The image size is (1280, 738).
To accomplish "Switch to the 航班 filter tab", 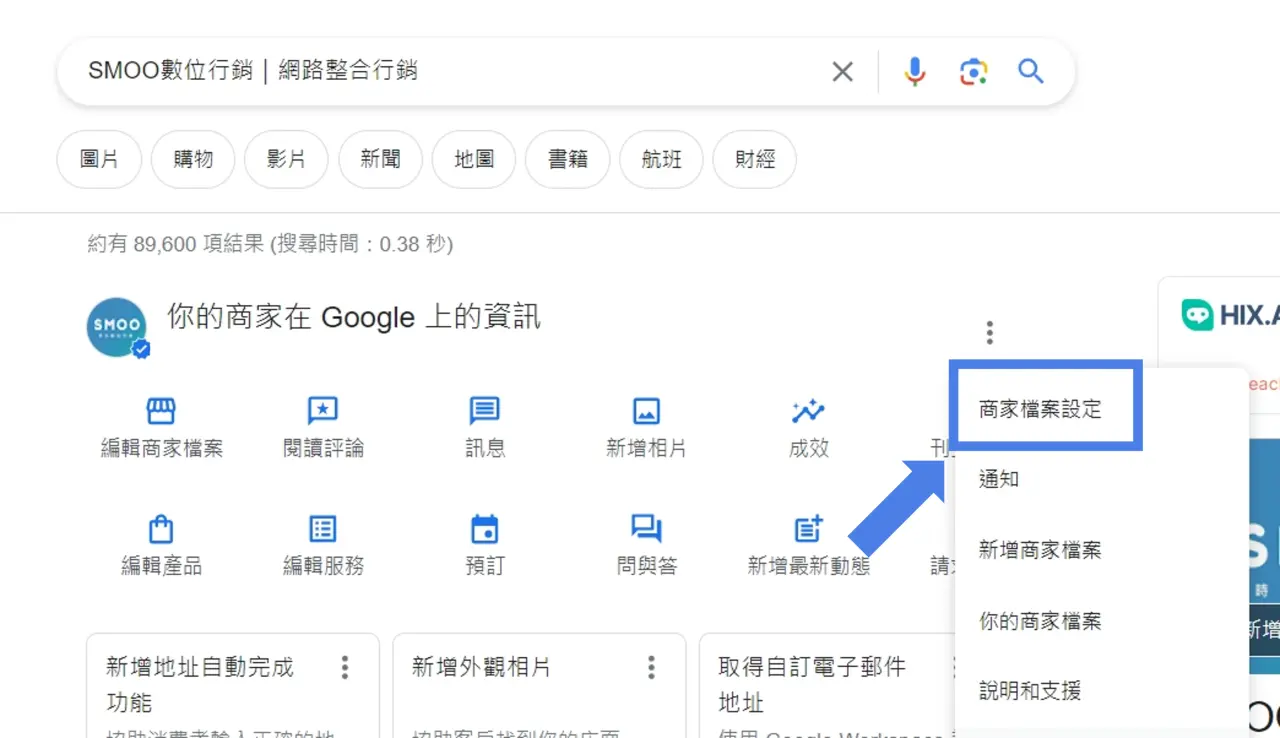I will (661, 159).
